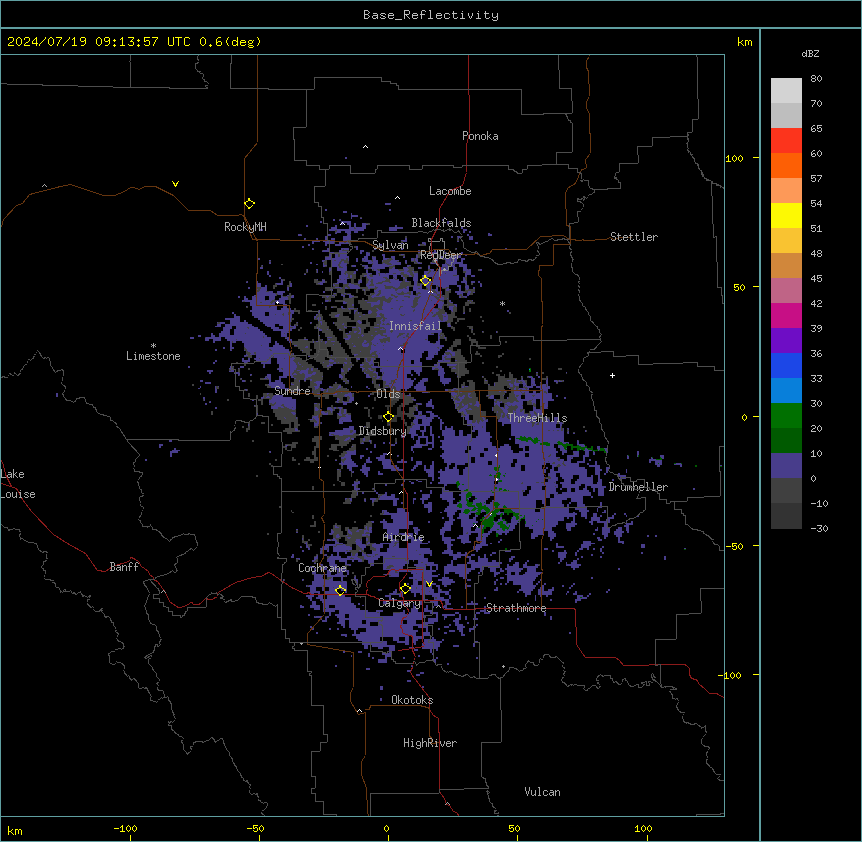Select the yellow 54-51 dBZ legend swatch
Image resolution: width=862 pixels, height=842 pixels.
click(x=786, y=215)
